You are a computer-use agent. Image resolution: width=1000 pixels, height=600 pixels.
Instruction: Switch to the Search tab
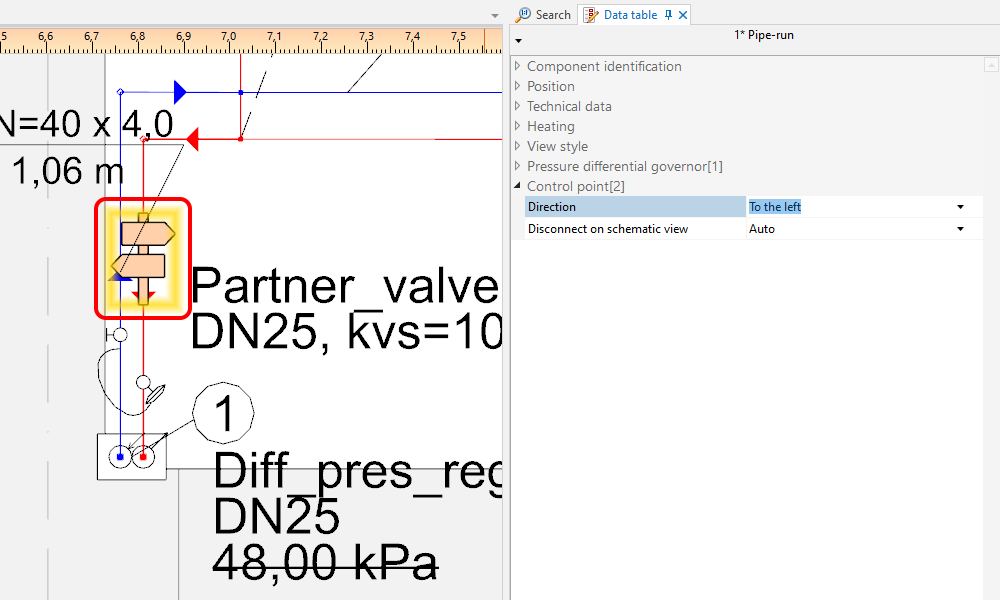tap(544, 15)
